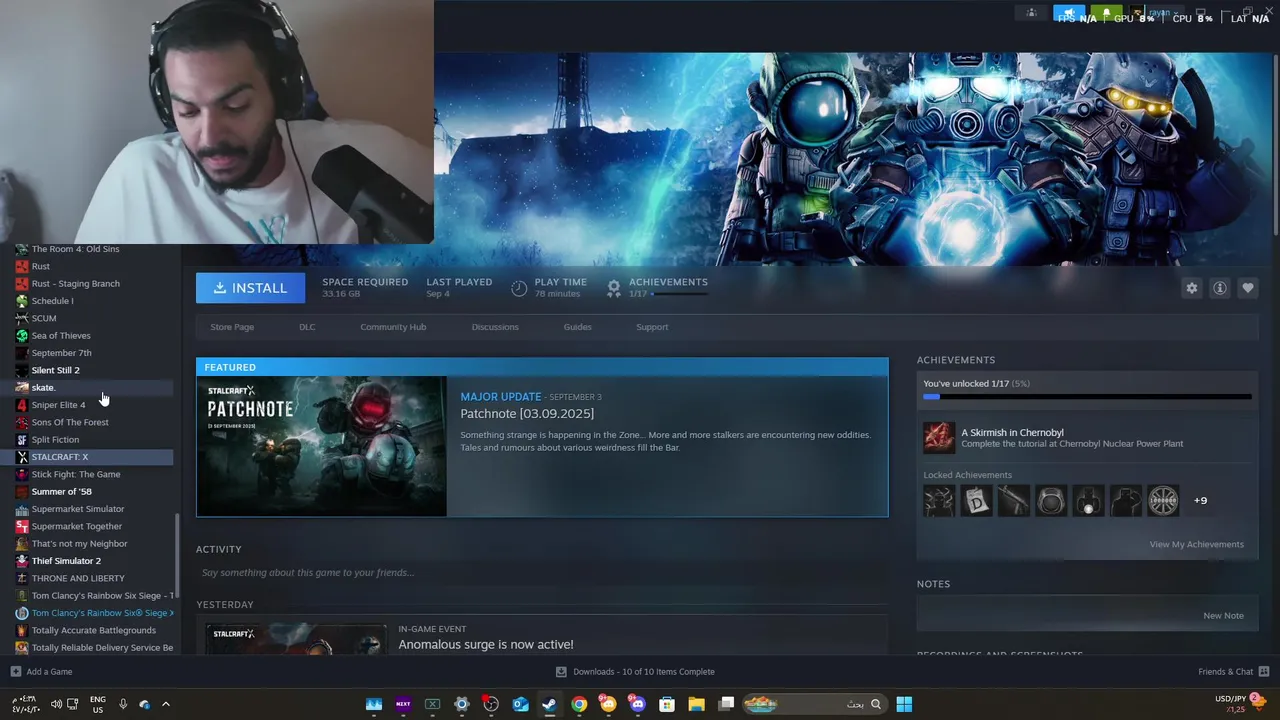Add STALCRAFT: X to favorites with heart
Screen dimensions: 1280x720
(1247, 288)
